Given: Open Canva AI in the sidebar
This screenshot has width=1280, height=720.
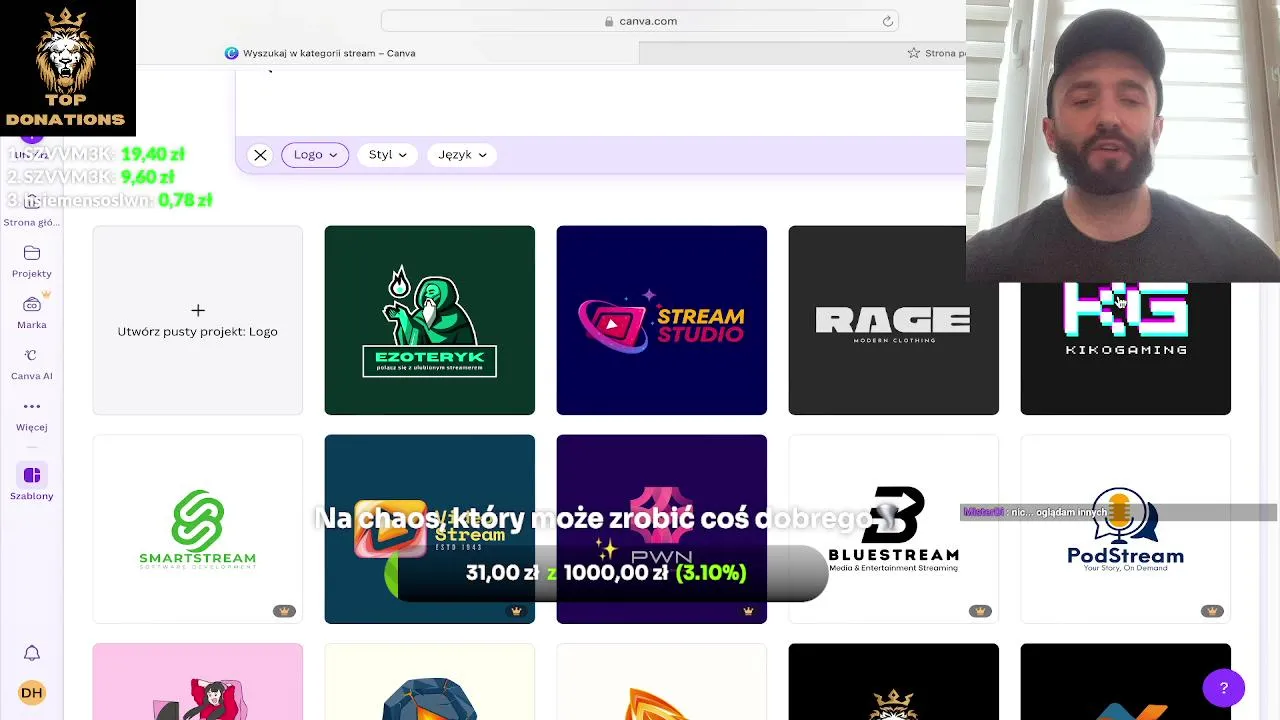Looking at the screenshot, I should [x=32, y=364].
